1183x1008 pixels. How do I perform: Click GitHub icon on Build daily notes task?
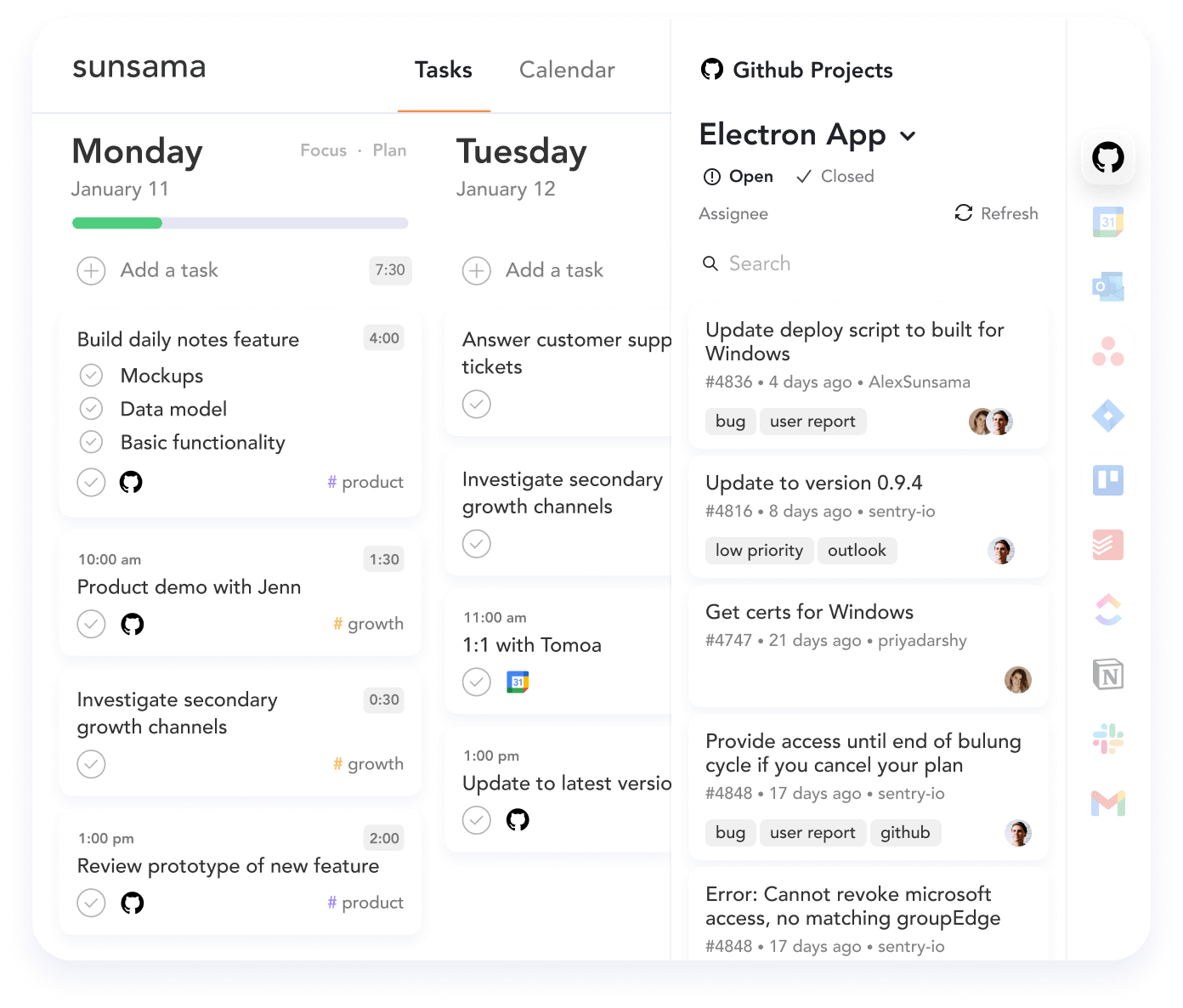(131, 482)
